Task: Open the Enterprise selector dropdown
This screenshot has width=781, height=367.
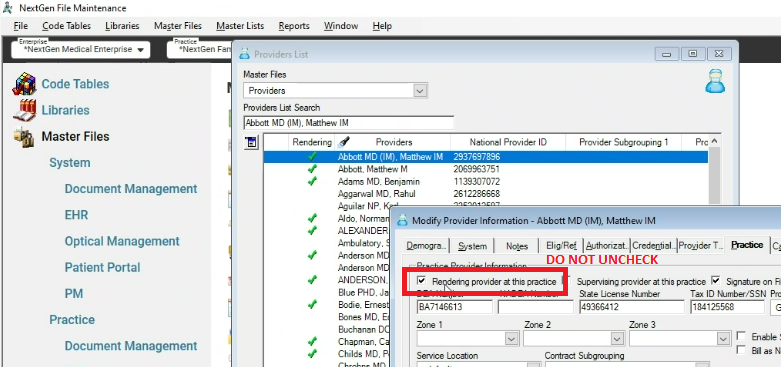Action: [141, 50]
